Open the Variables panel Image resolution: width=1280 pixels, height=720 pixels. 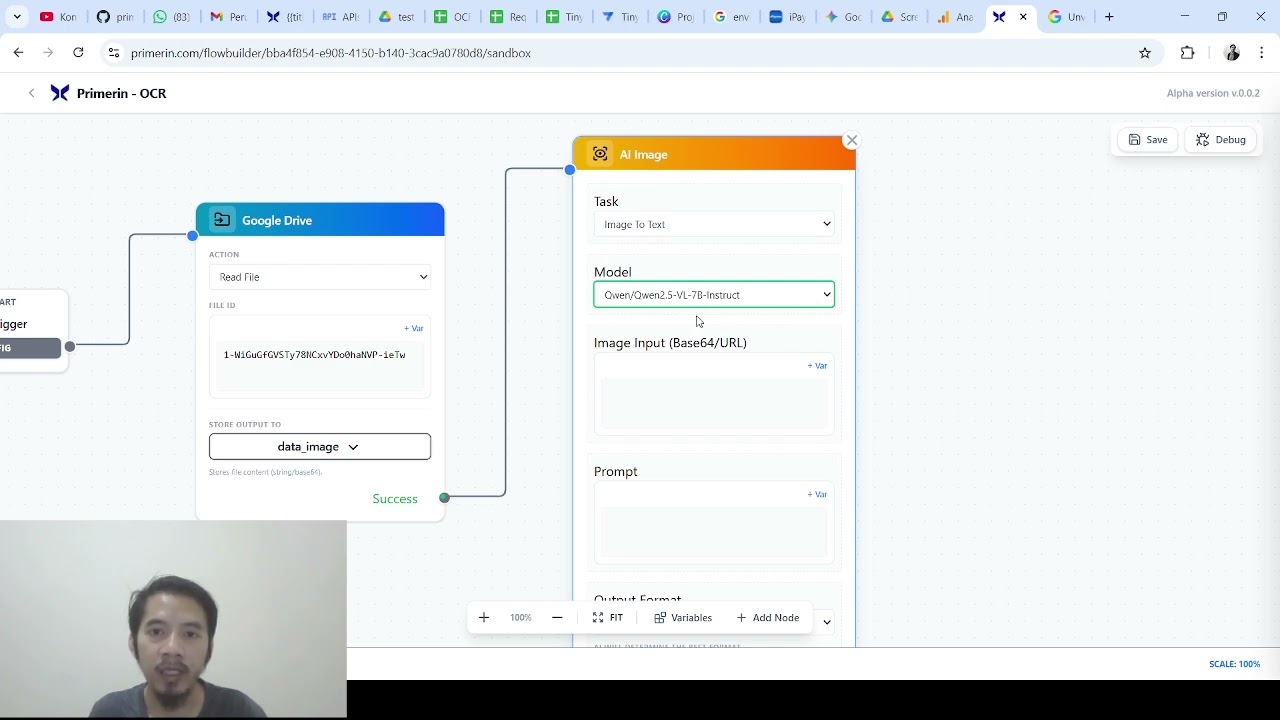(683, 618)
